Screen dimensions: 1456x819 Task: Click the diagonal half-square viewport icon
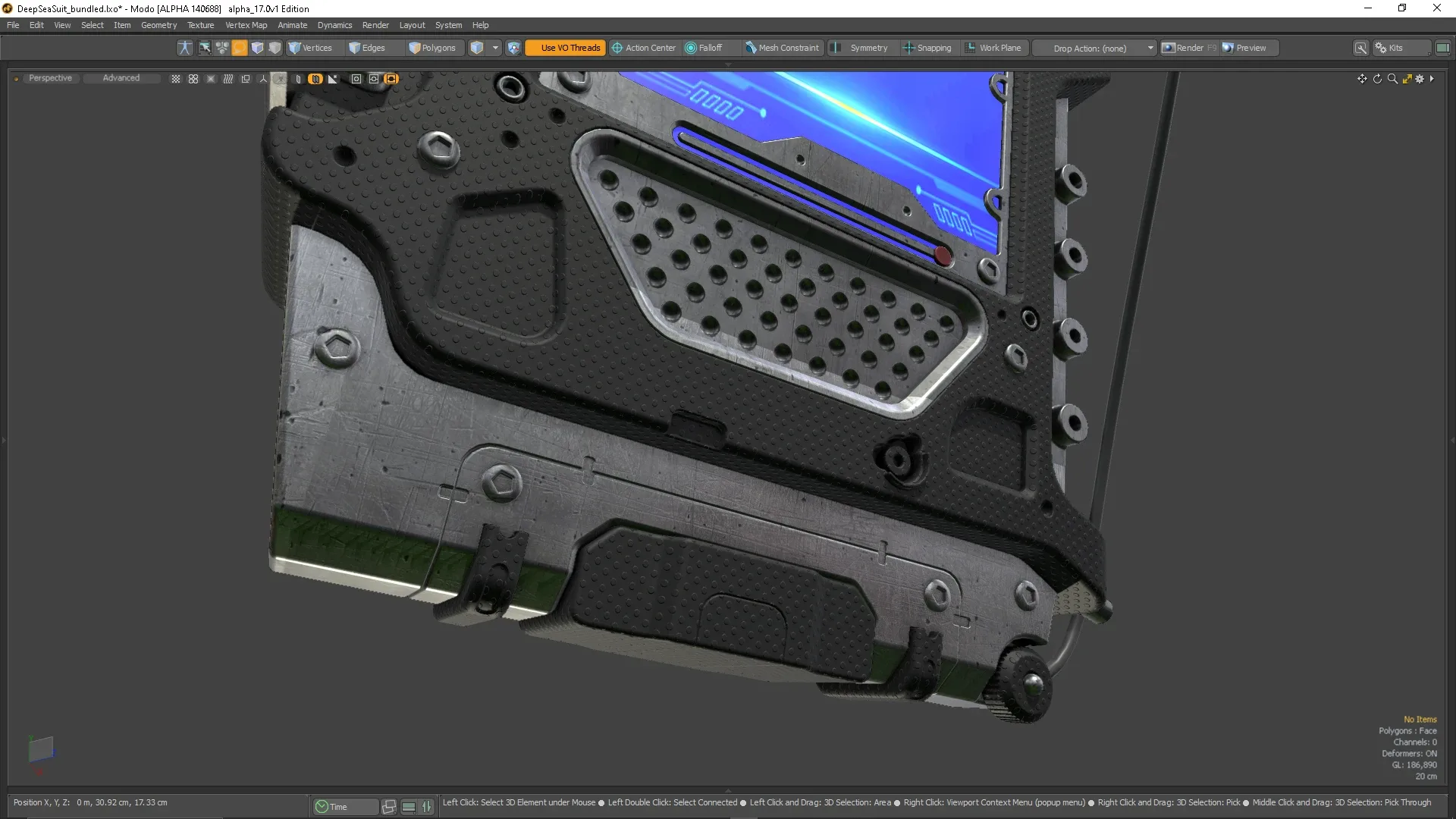(333, 79)
